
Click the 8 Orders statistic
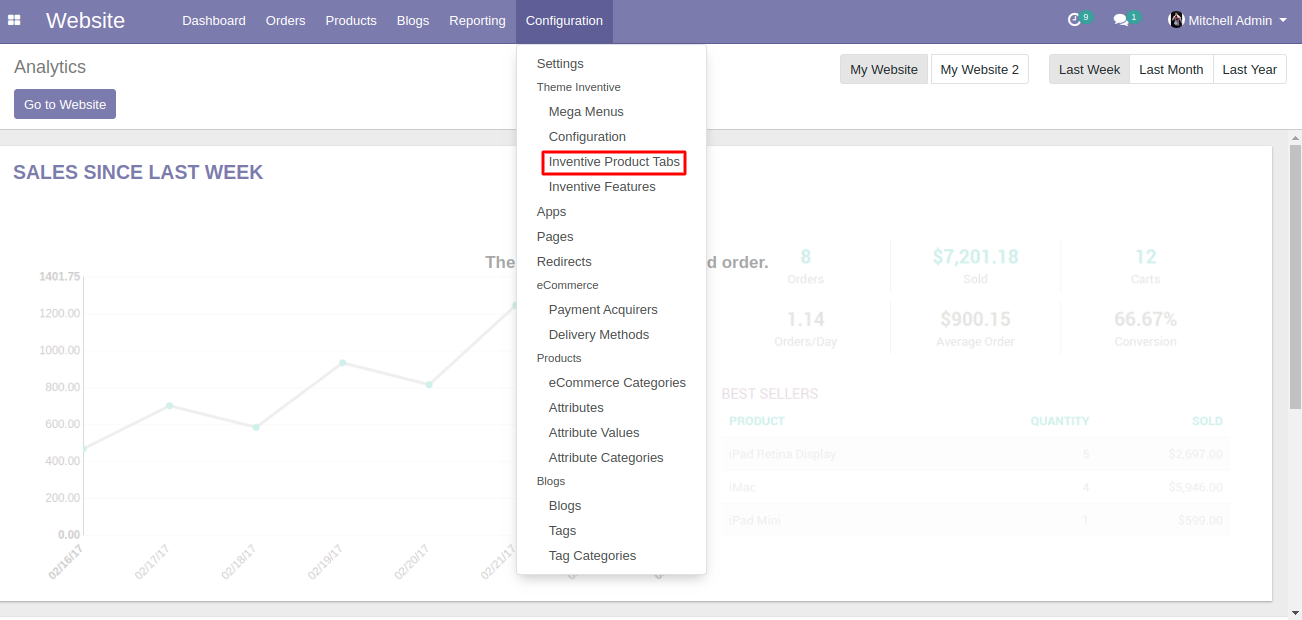[x=806, y=266]
